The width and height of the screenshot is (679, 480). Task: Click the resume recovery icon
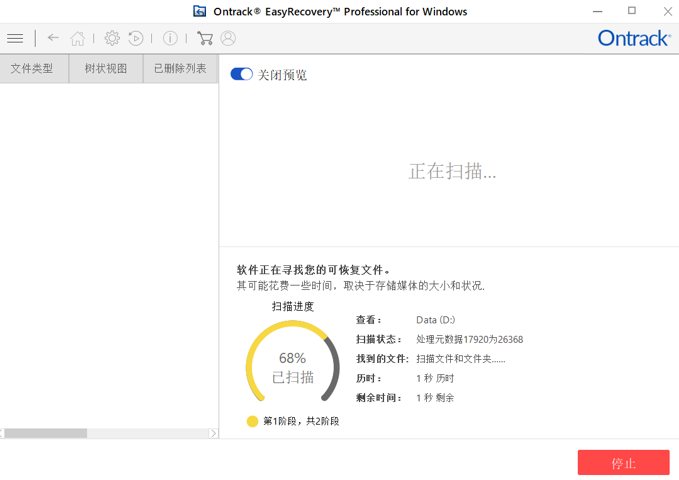[x=136, y=39]
